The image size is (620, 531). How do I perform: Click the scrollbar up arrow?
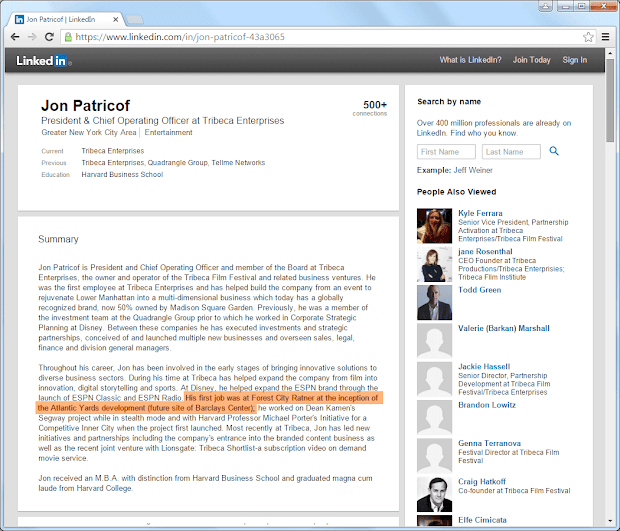[x=610, y=52]
